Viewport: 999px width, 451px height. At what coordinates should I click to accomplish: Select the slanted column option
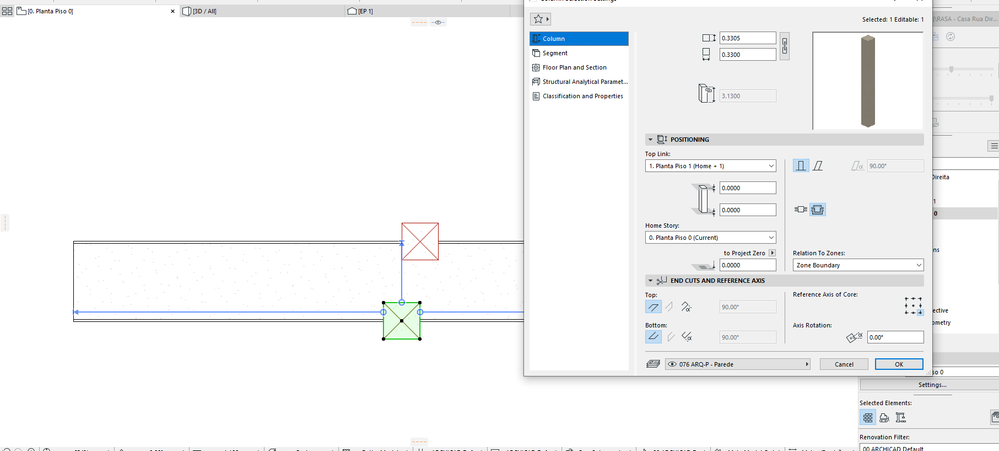click(x=818, y=166)
